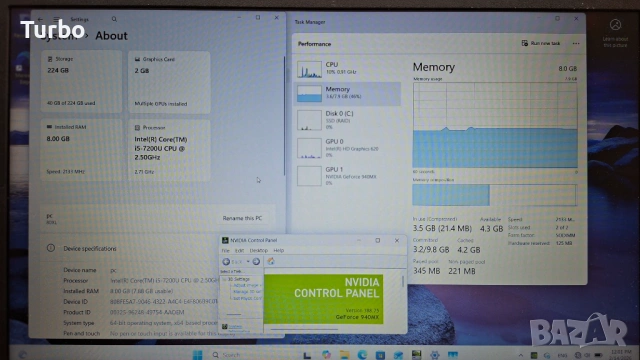Open NVIDIA Control Panel taskbar icon
The width and height of the screenshot is (640, 360).
pos(416,355)
